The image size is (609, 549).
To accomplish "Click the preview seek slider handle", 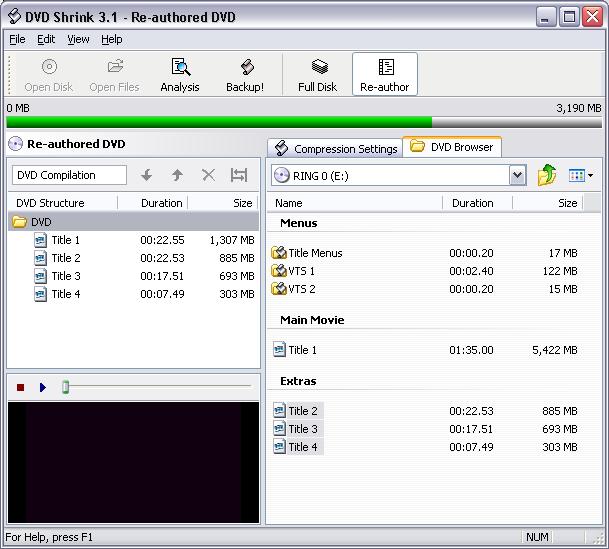I will click(66, 387).
